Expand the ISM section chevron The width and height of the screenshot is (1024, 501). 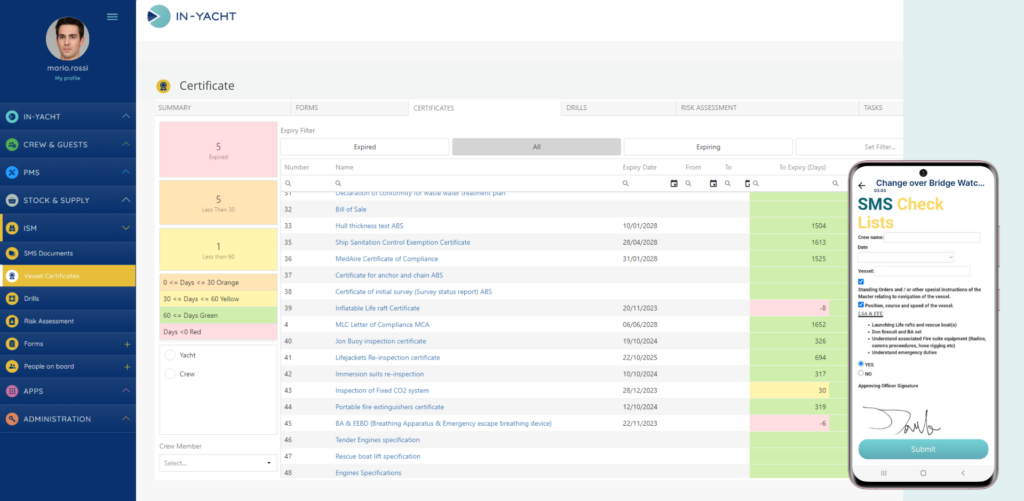pyautogui.click(x=126, y=228)
